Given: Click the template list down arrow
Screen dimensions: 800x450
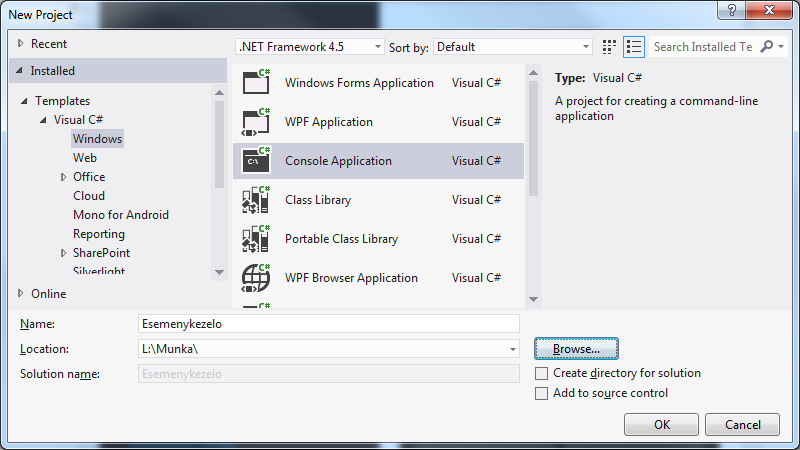Looking at the screenshot, I should coord(533,299).
